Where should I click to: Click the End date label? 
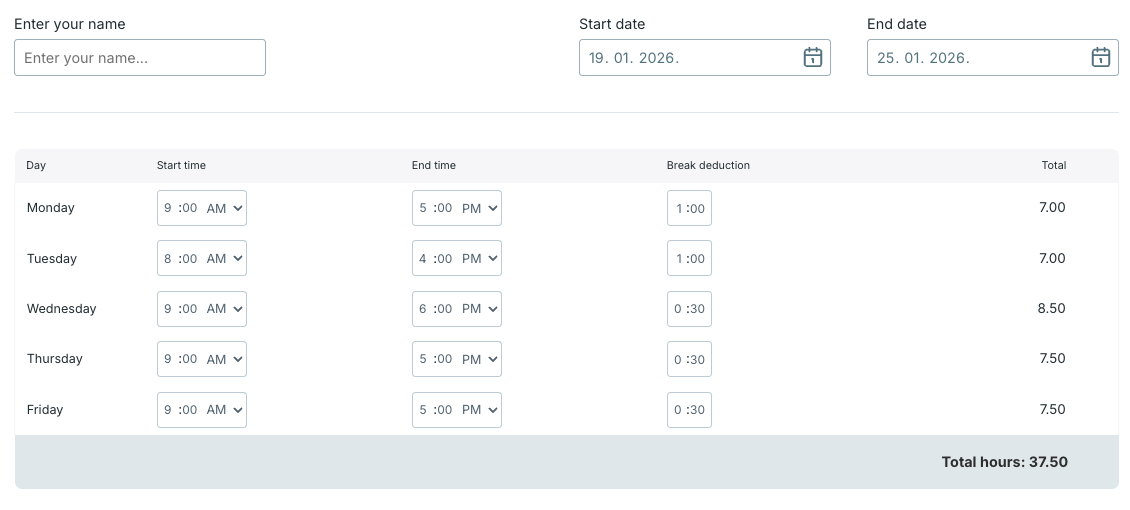pos(897,24)
